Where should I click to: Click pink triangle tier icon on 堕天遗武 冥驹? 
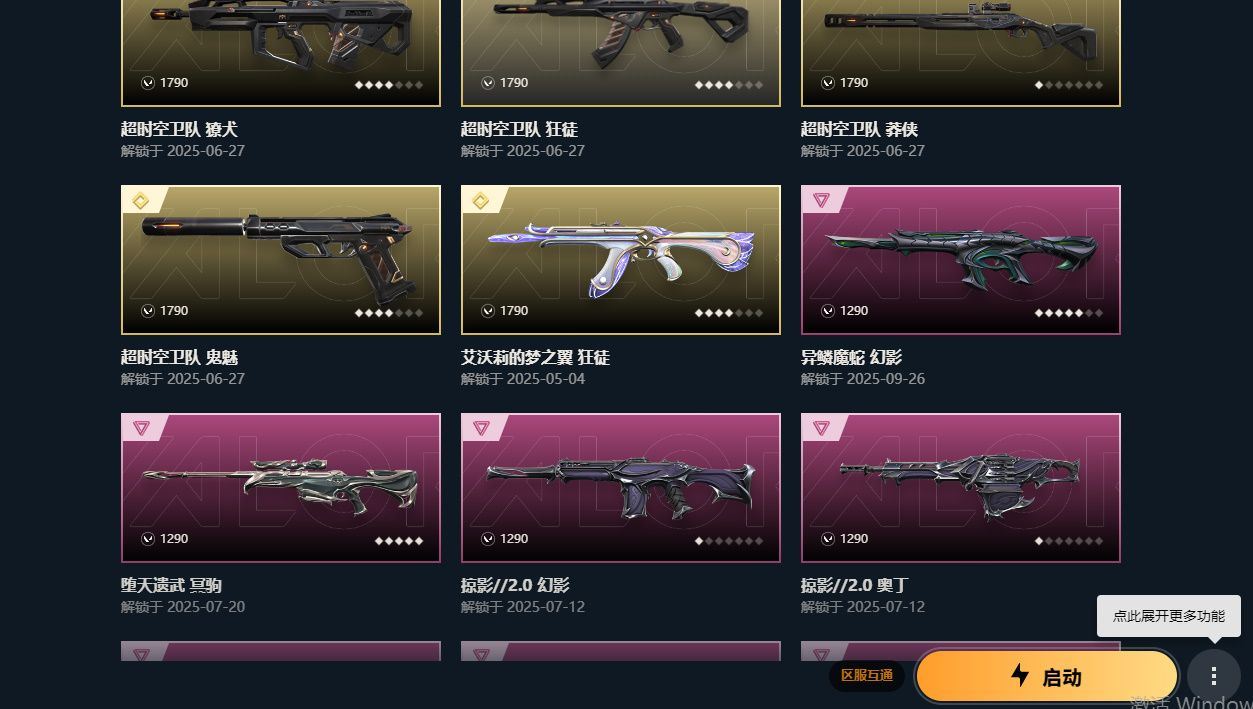[141, 428]
